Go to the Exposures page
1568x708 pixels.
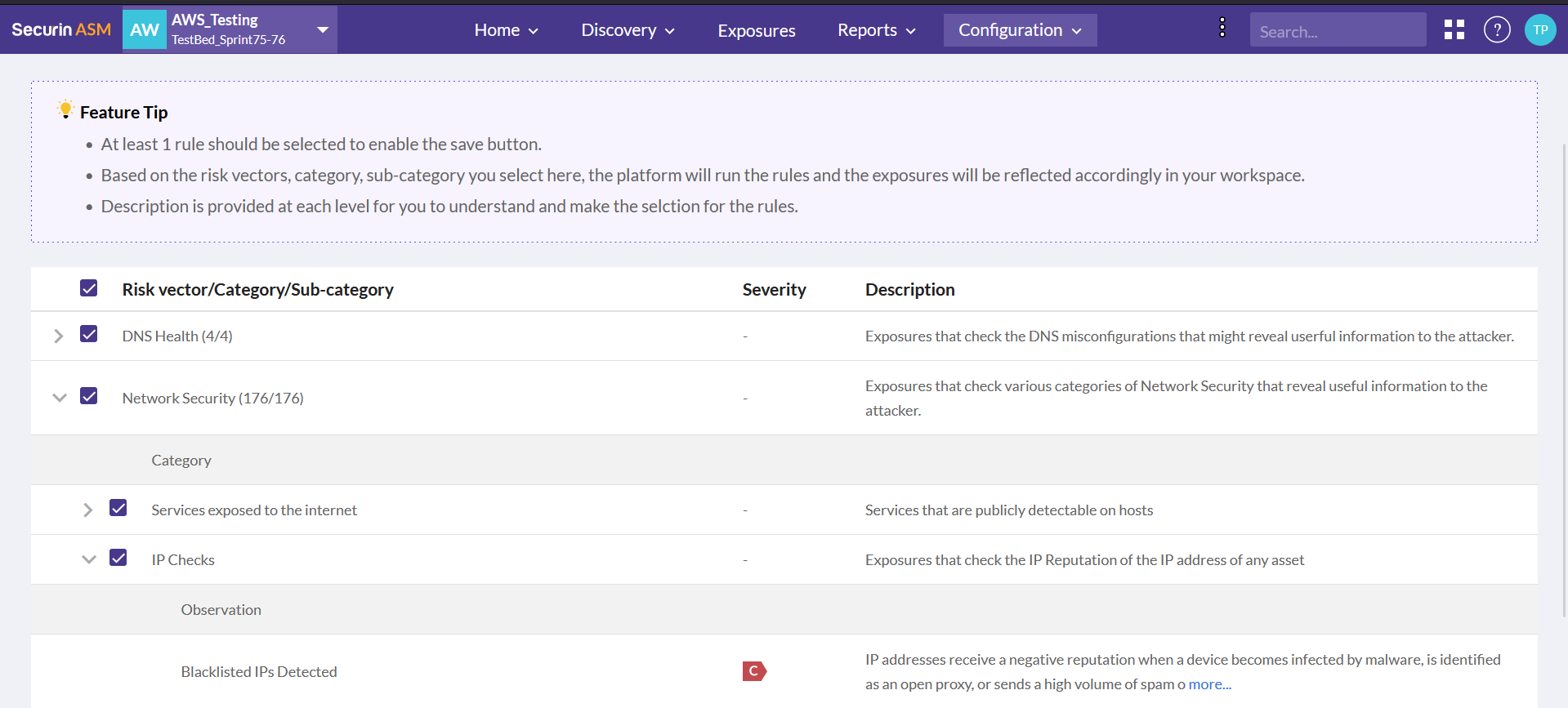[757, 30]
